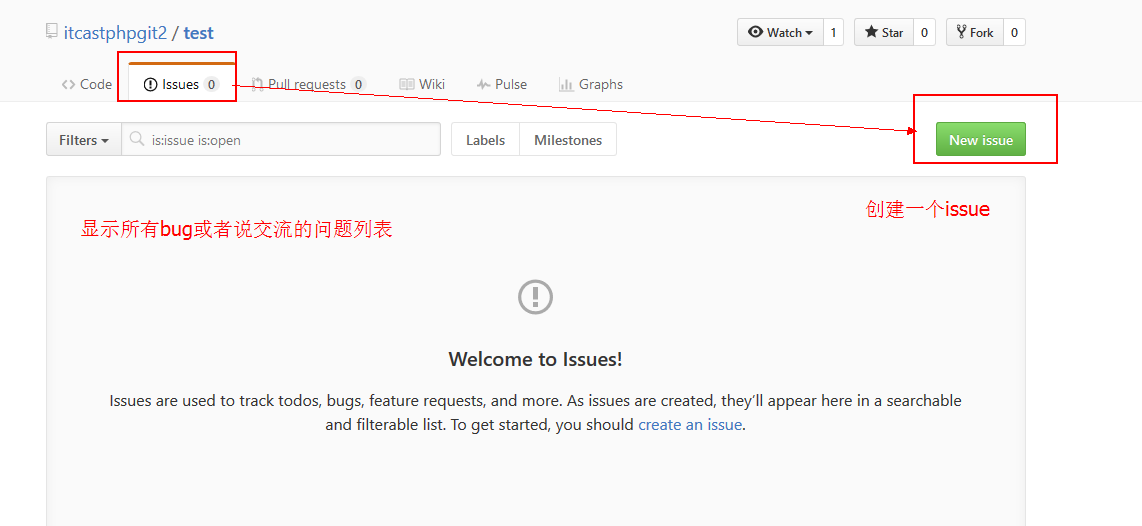This screenshot has height=526, width=1142.
Task: Open the Pull requests tab
Action: coord(307,85)
